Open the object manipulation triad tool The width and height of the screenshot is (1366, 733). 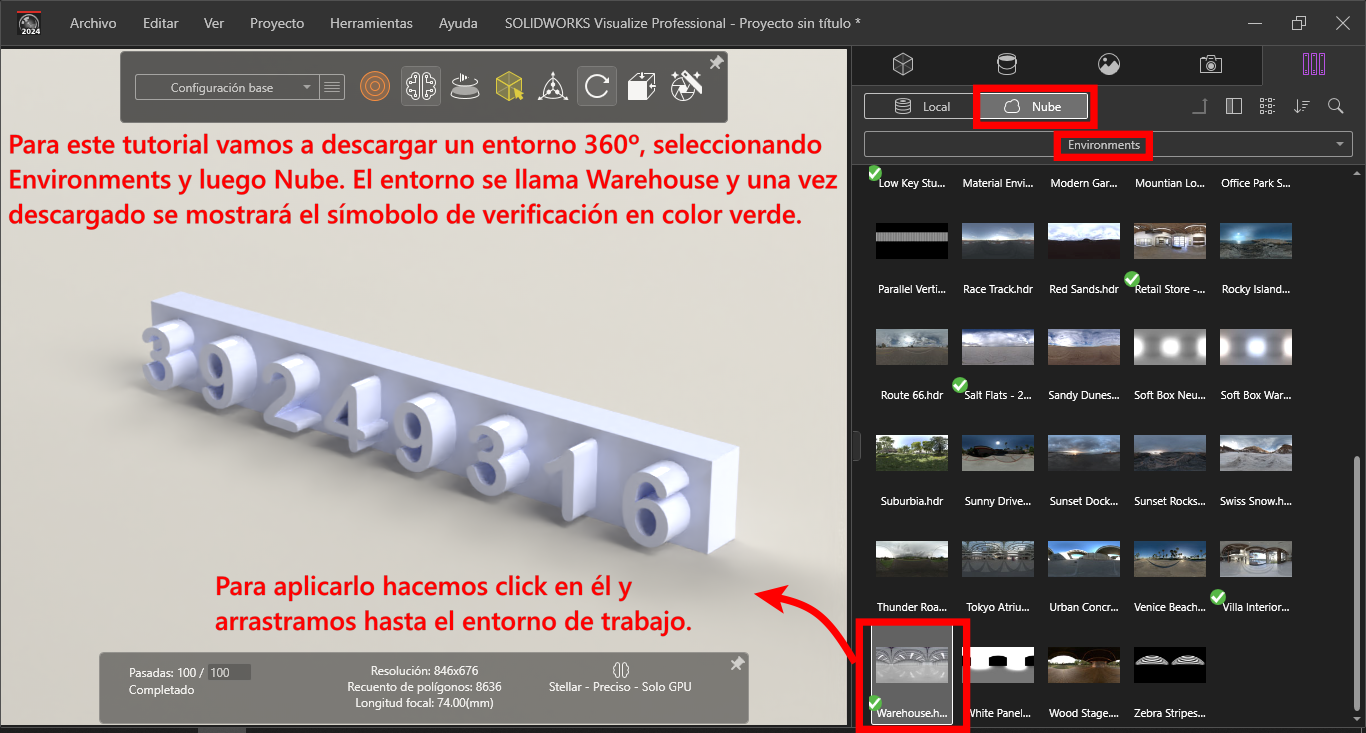pos(551,87)
